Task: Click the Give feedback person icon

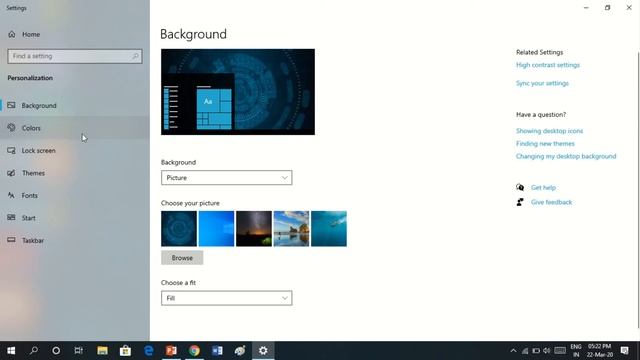Action: coord(520,202)
